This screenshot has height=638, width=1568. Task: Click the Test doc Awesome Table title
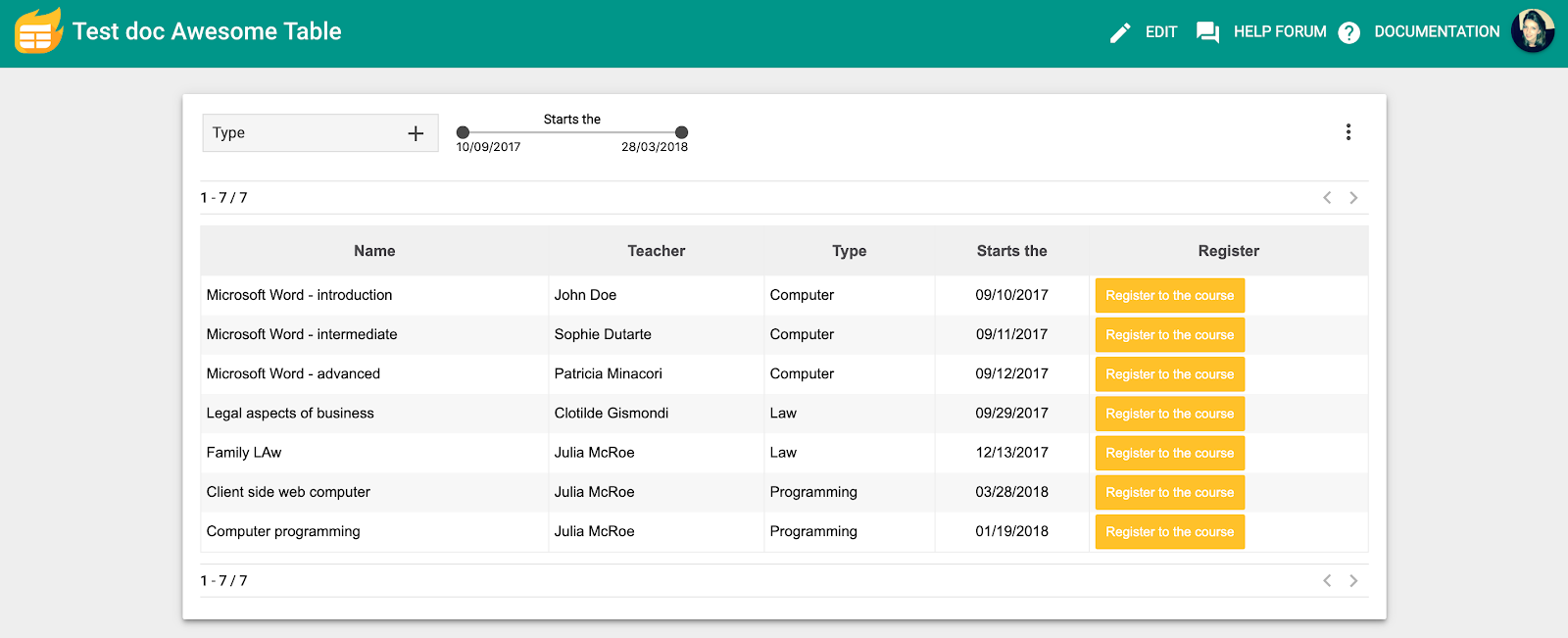click(x=207, y=31)
